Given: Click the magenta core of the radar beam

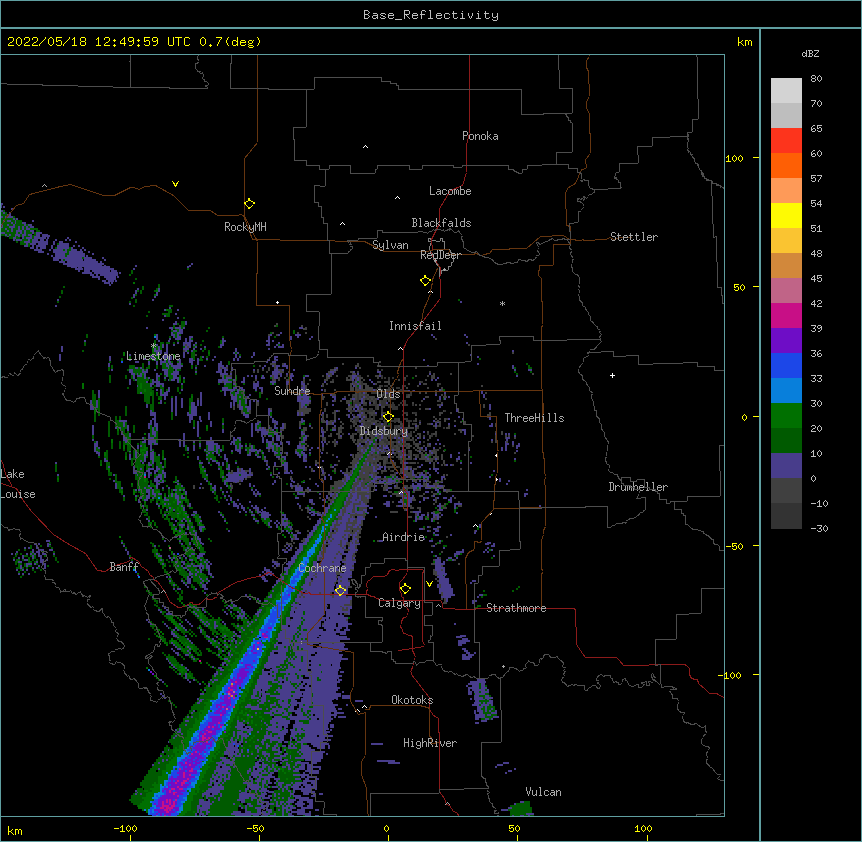Looking at the screenshot, I should tap(205, 736).
